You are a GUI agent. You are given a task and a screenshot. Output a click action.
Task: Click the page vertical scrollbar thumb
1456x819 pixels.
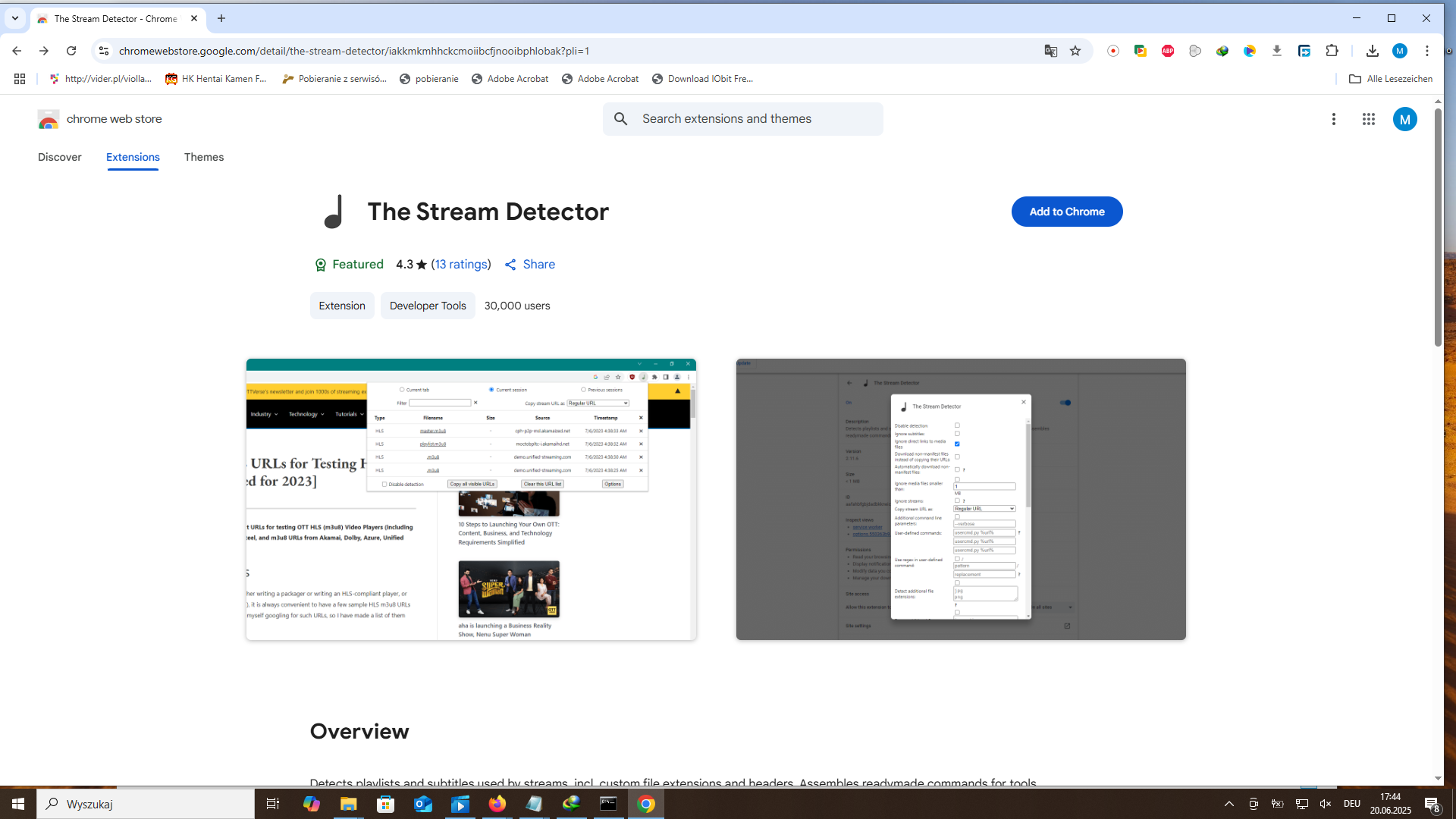(x=1438, y=227)
